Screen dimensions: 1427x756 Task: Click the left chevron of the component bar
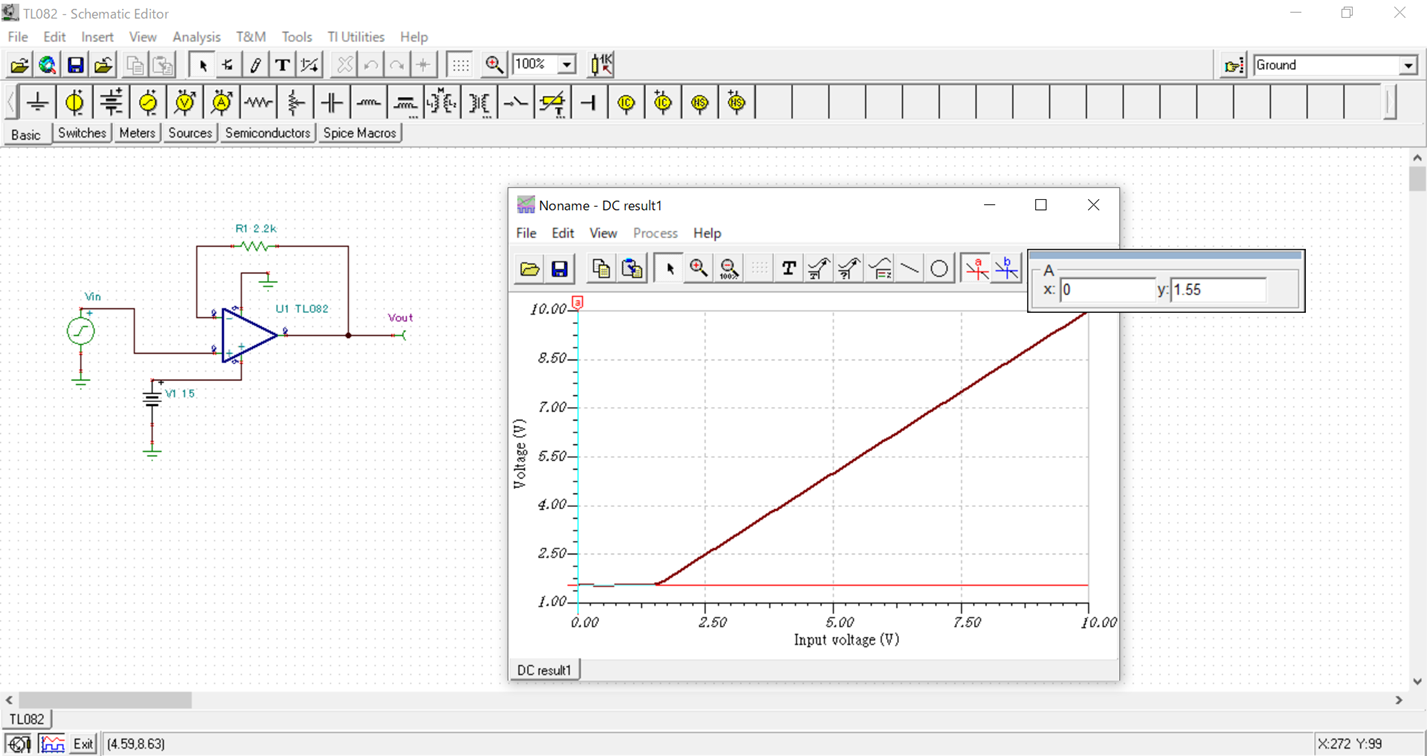[10, 102]
